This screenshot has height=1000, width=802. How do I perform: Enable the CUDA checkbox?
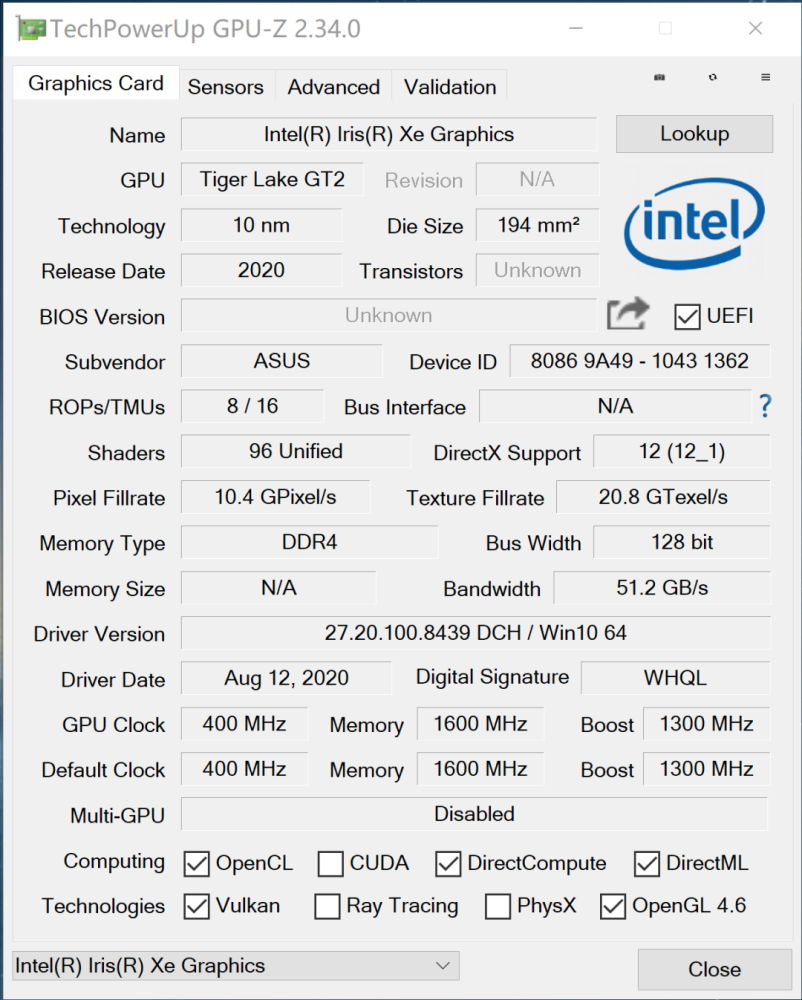[331, 863]
